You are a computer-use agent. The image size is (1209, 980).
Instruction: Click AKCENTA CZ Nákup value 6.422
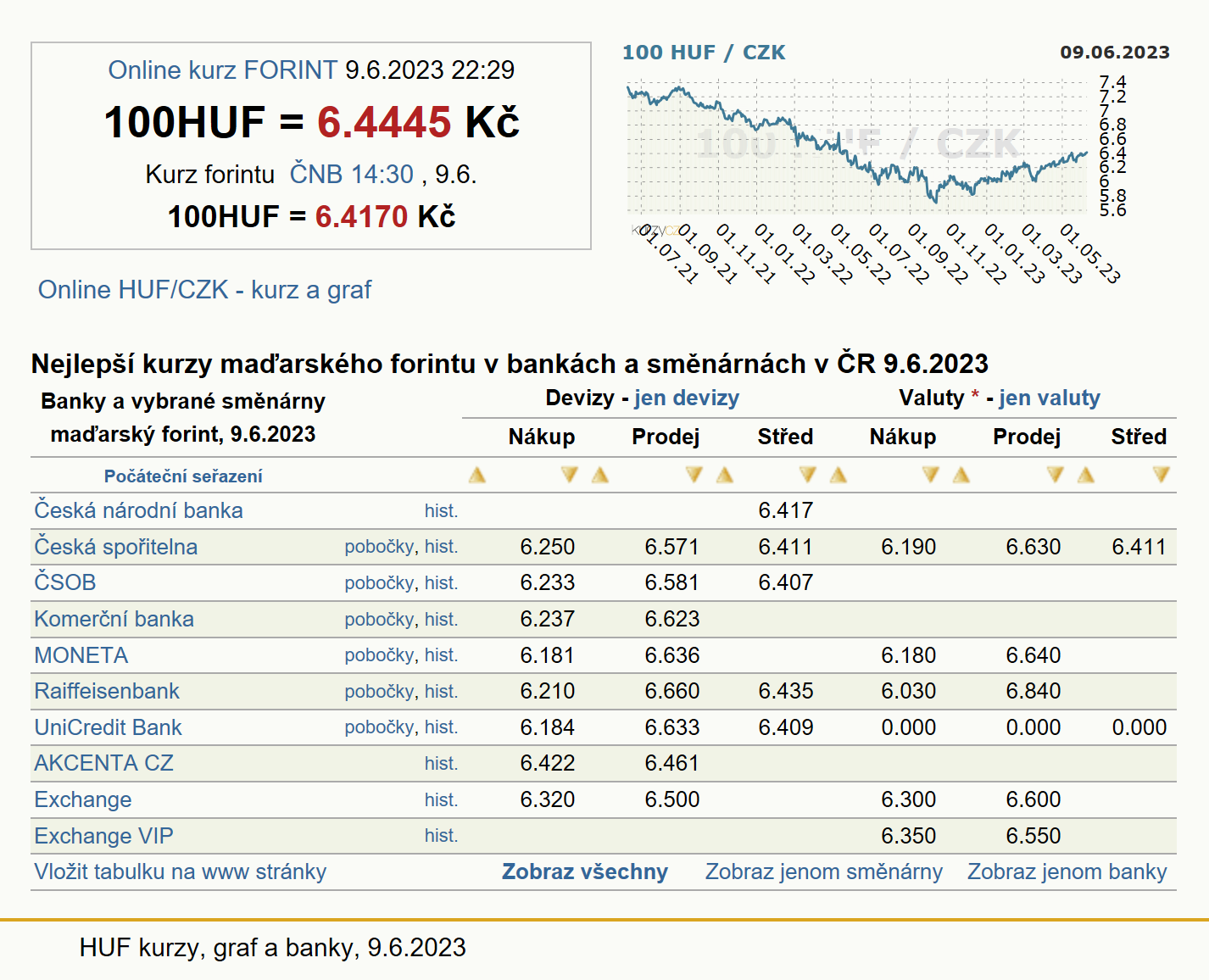(x=548, y=763)
